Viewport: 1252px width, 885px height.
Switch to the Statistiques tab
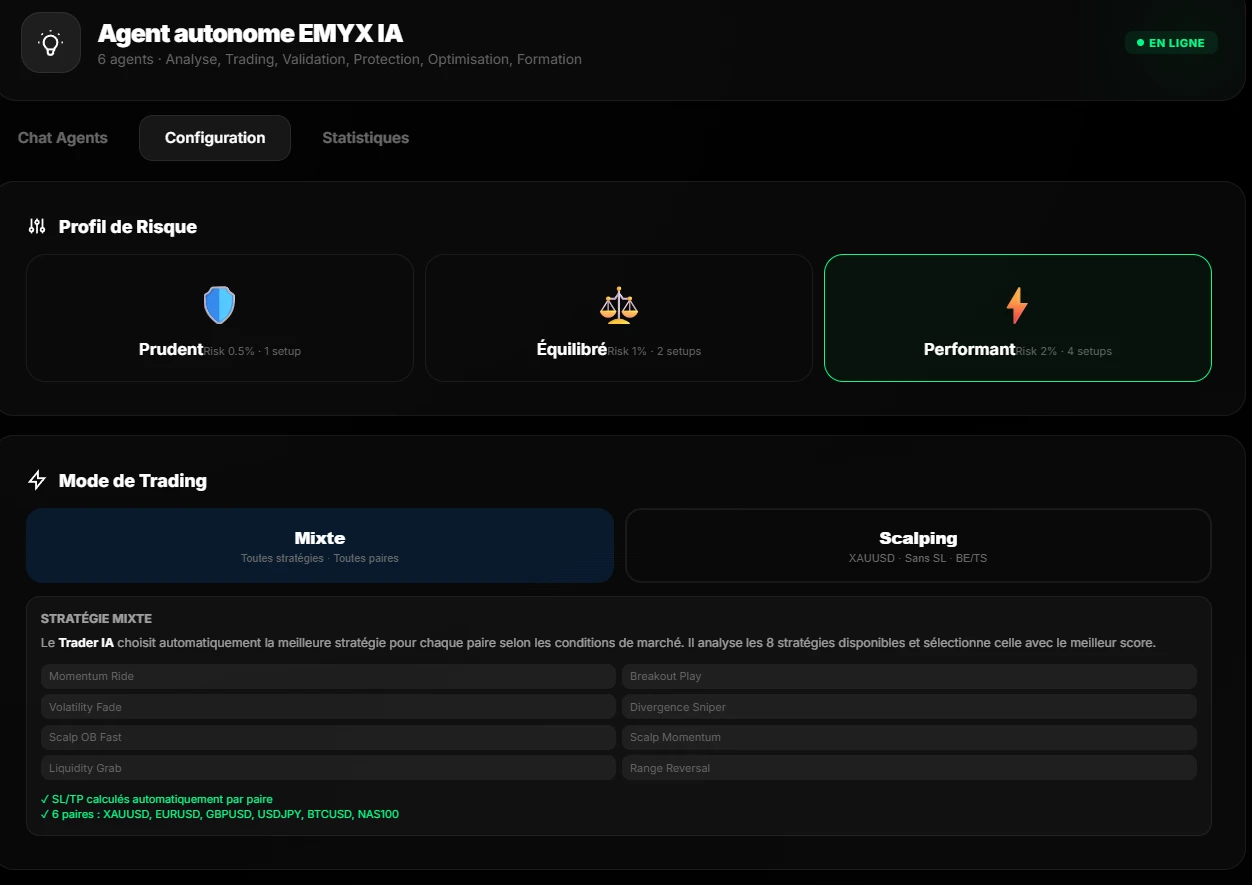365,138
